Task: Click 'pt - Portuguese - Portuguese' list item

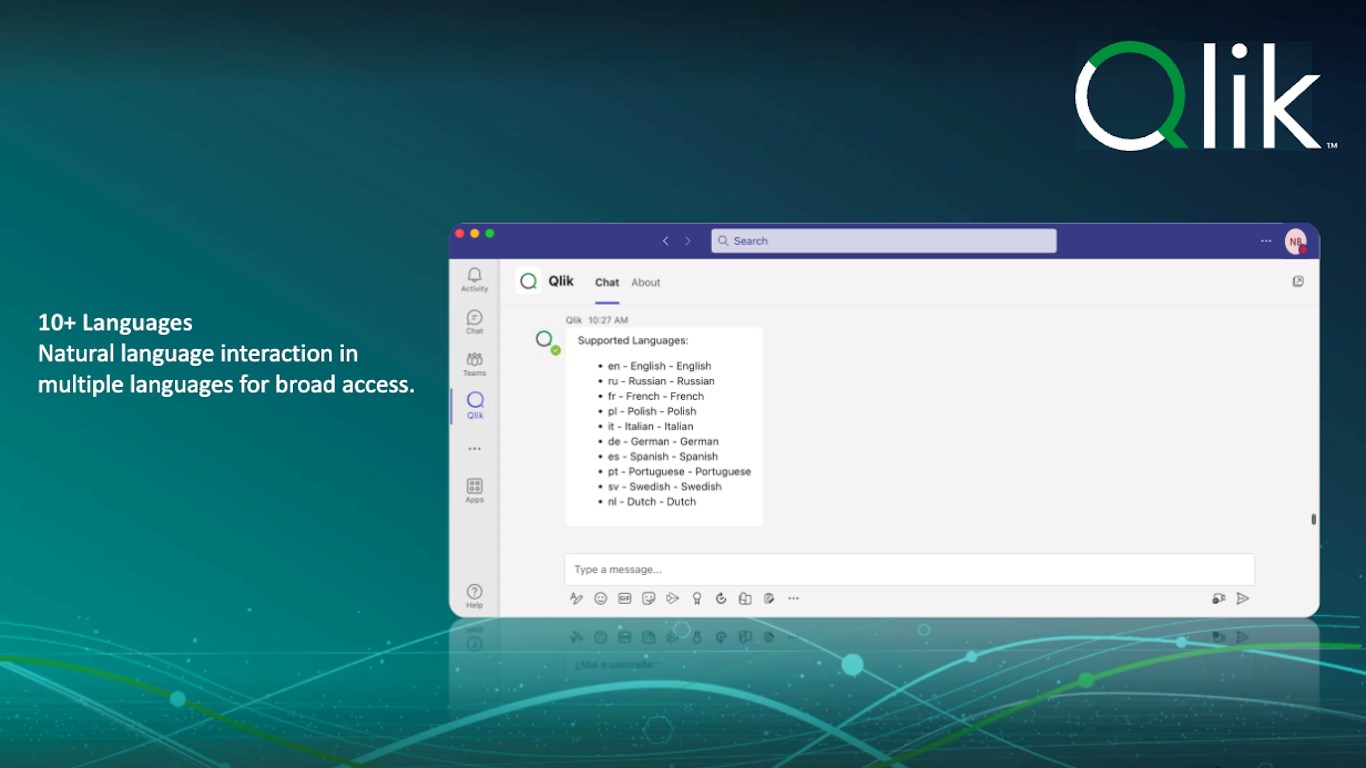Action: click(679, 471)
